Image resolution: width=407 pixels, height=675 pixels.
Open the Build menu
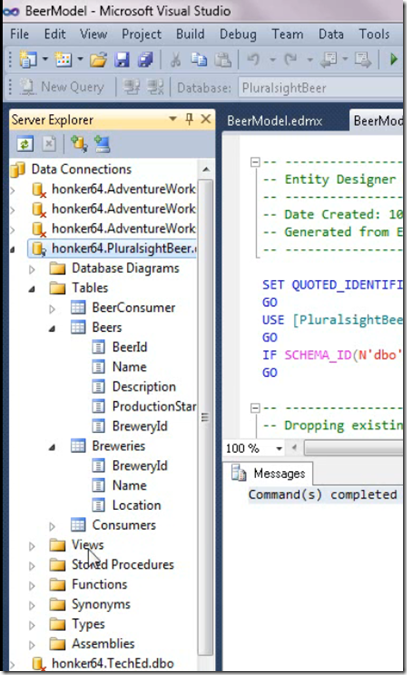click(x=190, y=34)
